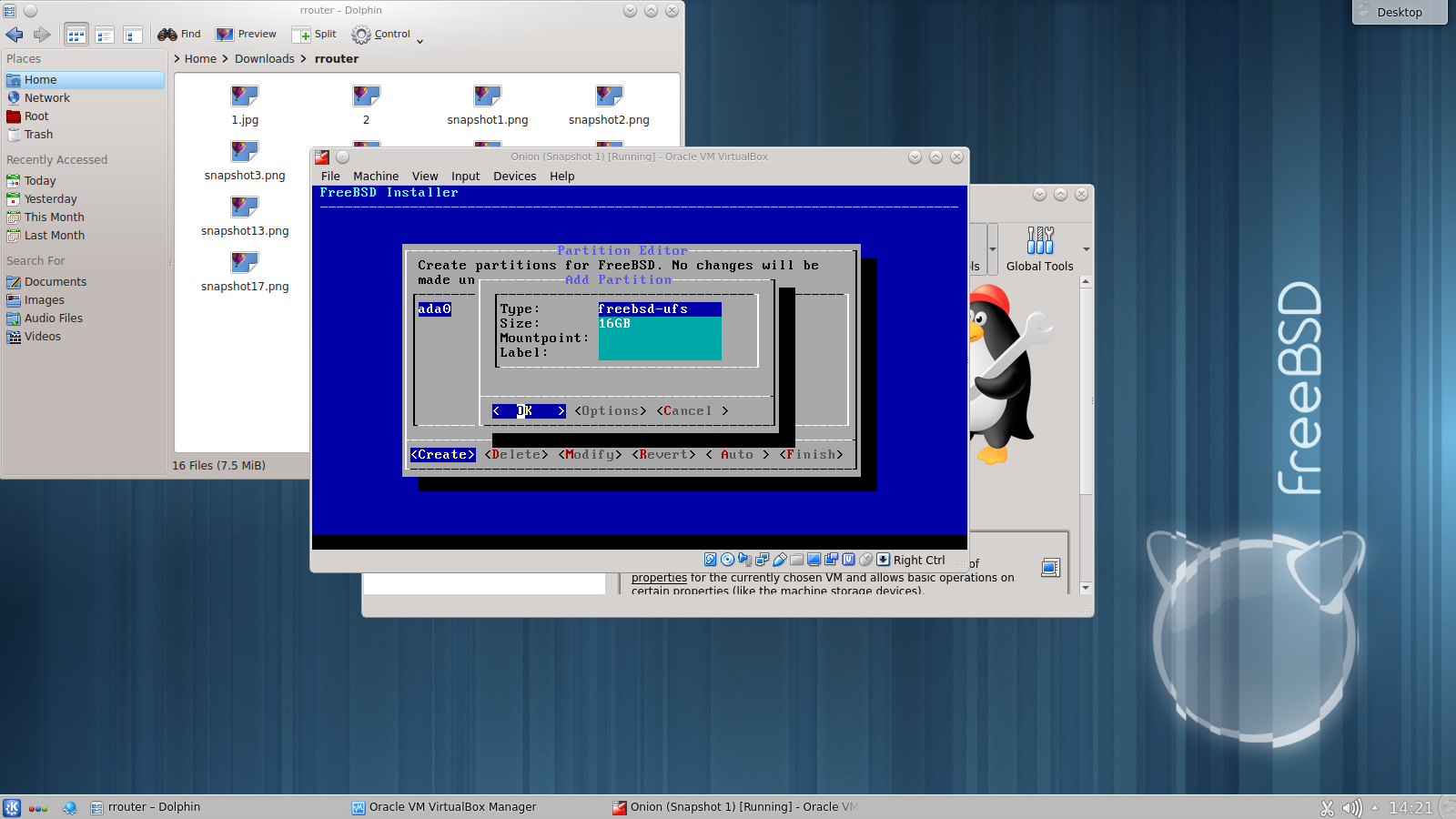Screen dimensions: 1456x819
Task: Click the display status icon in VM
Action: click(814, 560)
